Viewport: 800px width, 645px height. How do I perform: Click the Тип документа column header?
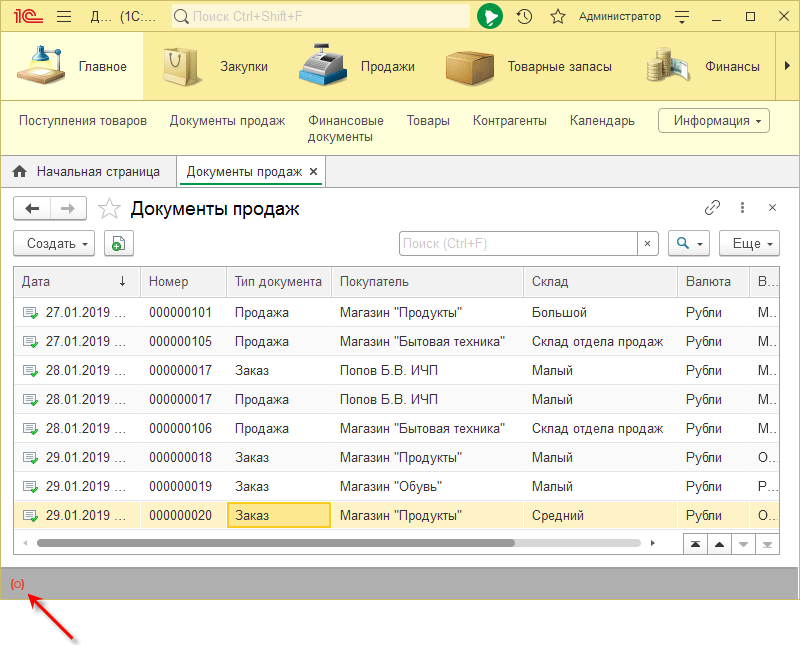pyautogui.click(x=279, y=282)
